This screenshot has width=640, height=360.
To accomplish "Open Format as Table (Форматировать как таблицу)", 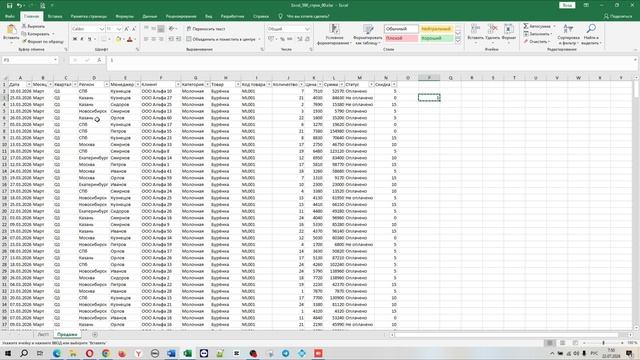I will pos(368,35).
